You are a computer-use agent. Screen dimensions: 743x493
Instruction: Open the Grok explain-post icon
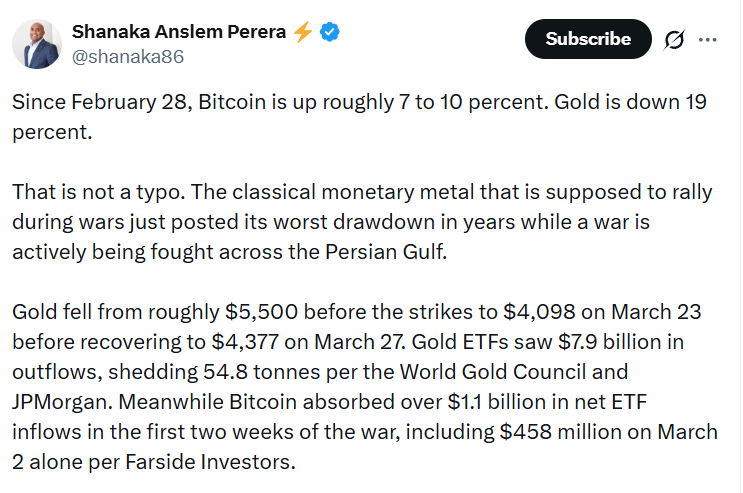[x=673, y=40]
